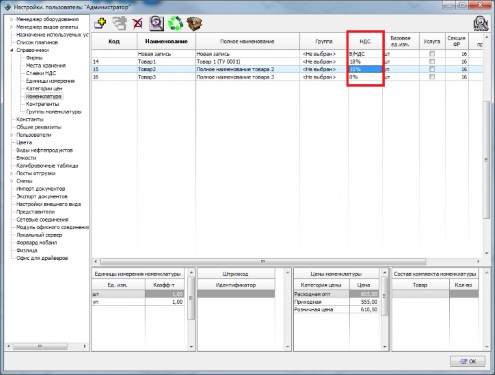Open Импорт документов in the tree
Viewport: 495px width, 375px height.
point(41,189)
